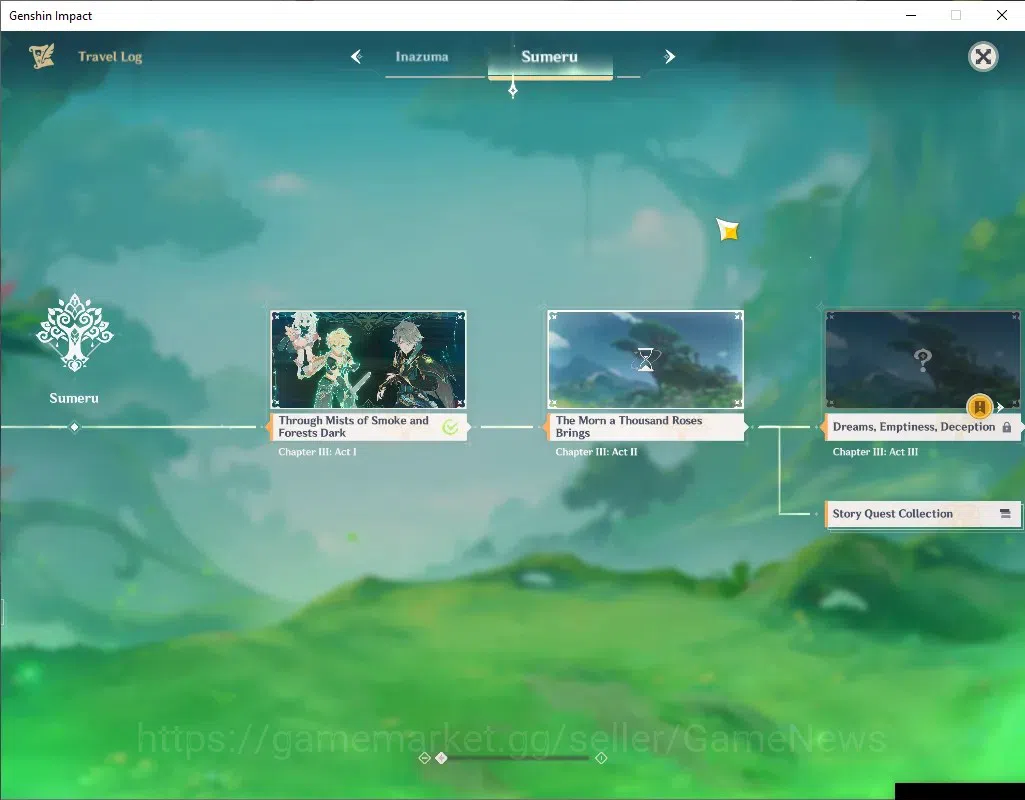Open the Through Mists of Smoke thumbnail

[x=369, y=359]
